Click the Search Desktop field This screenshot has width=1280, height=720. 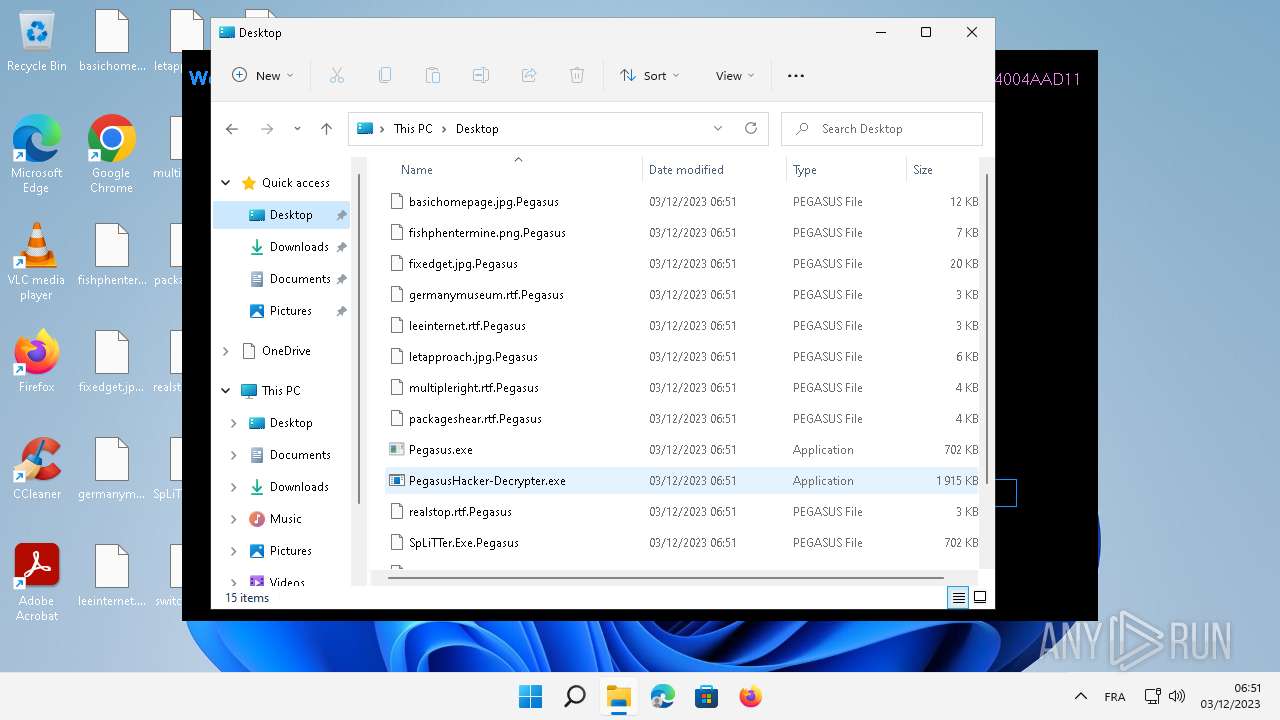[881, 128]
